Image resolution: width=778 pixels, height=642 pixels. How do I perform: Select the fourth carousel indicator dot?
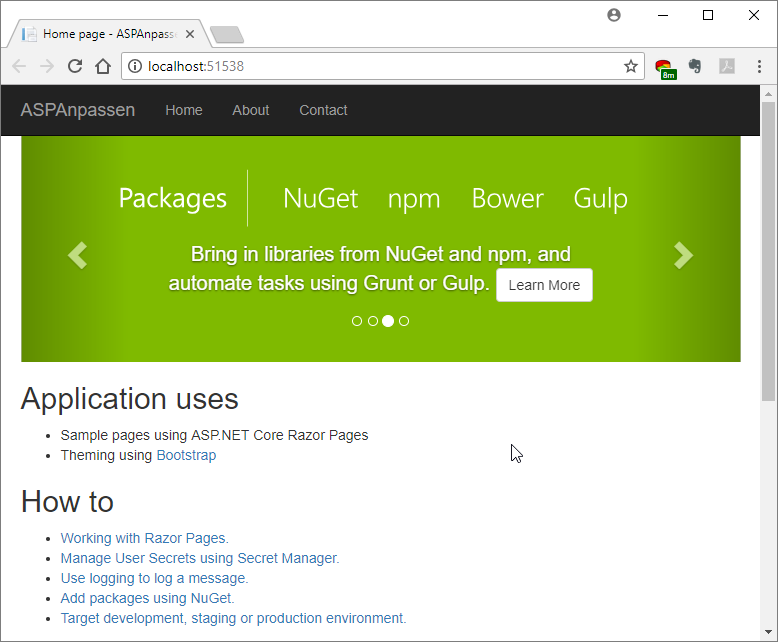(x=404, y=321)
